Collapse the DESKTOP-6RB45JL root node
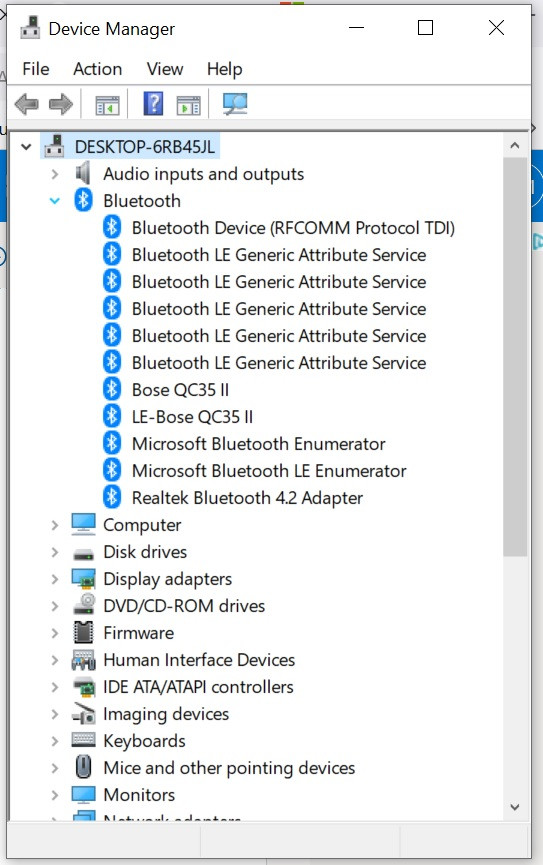Viewport: 543px width, 865px height. tap(26, 147)
